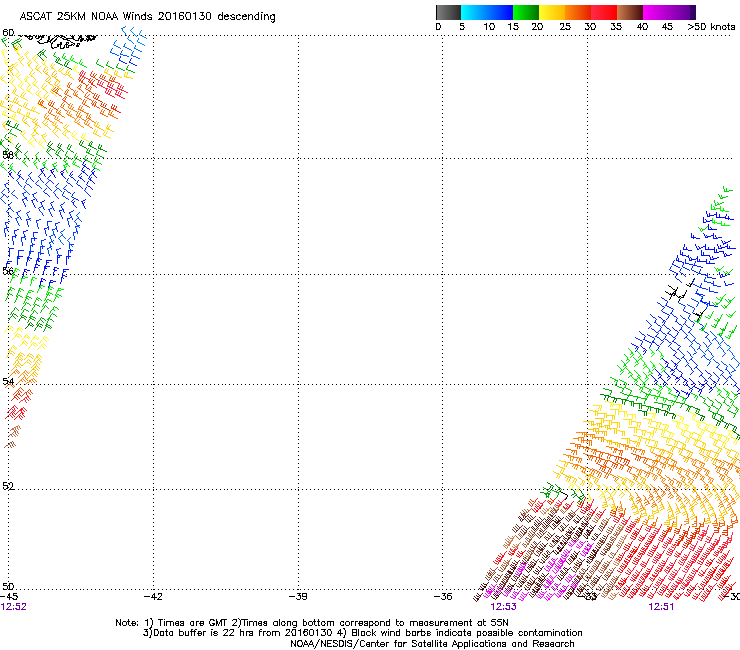740x650 pixels.
Task: Click the '>50 knots' legend label
Action: (711, 26)
